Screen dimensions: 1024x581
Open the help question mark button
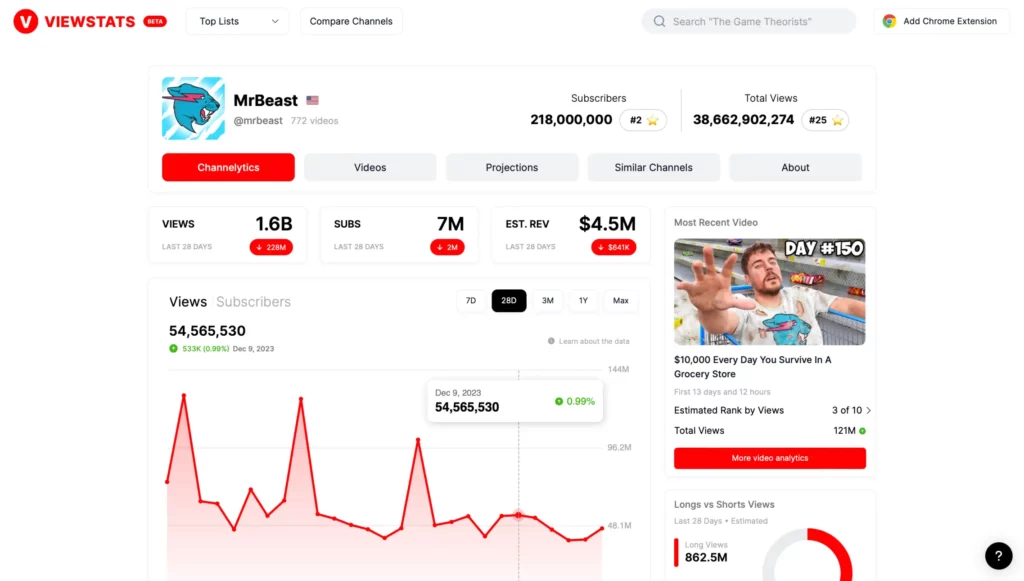point(999,556)
